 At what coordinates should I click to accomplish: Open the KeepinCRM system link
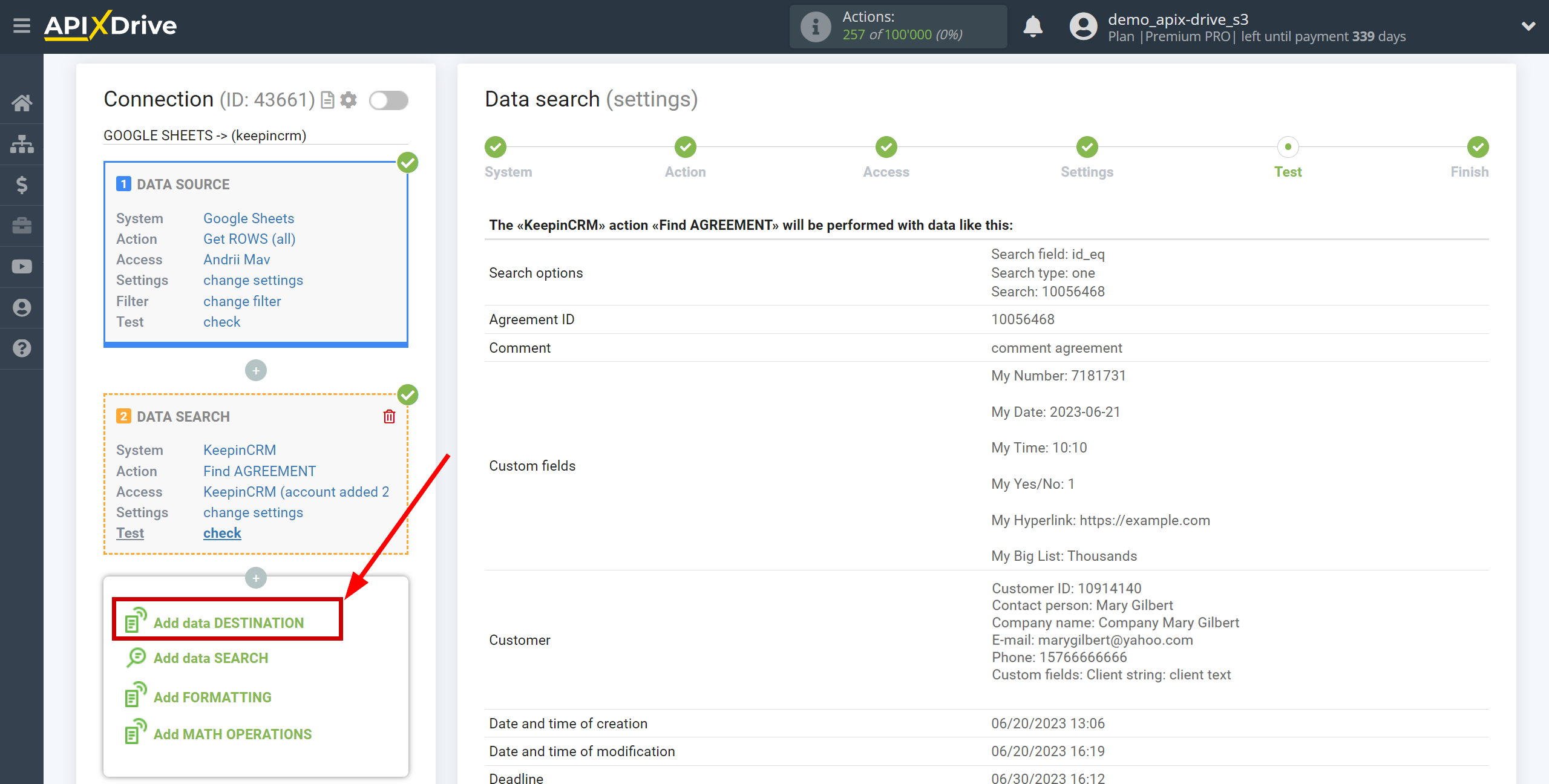point(240,450)
